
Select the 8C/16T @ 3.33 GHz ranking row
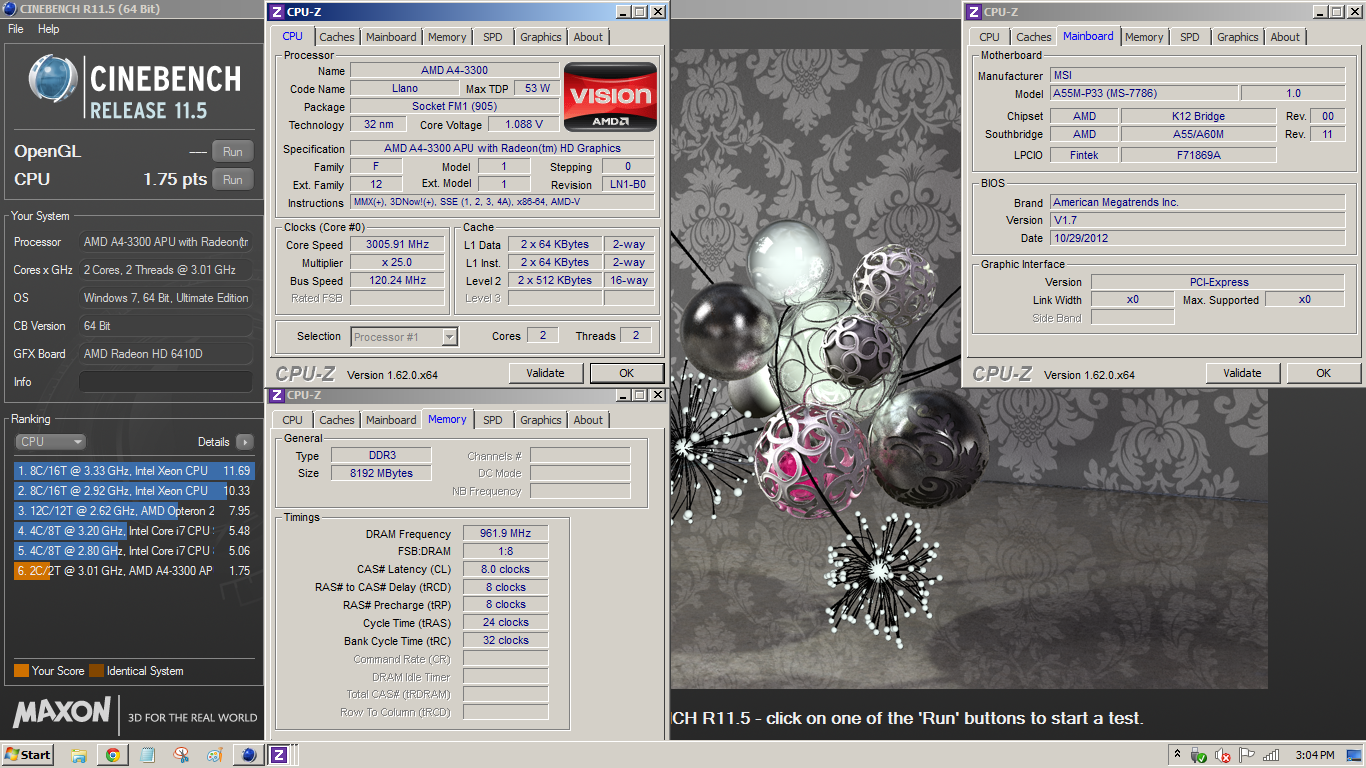(134, 470)
